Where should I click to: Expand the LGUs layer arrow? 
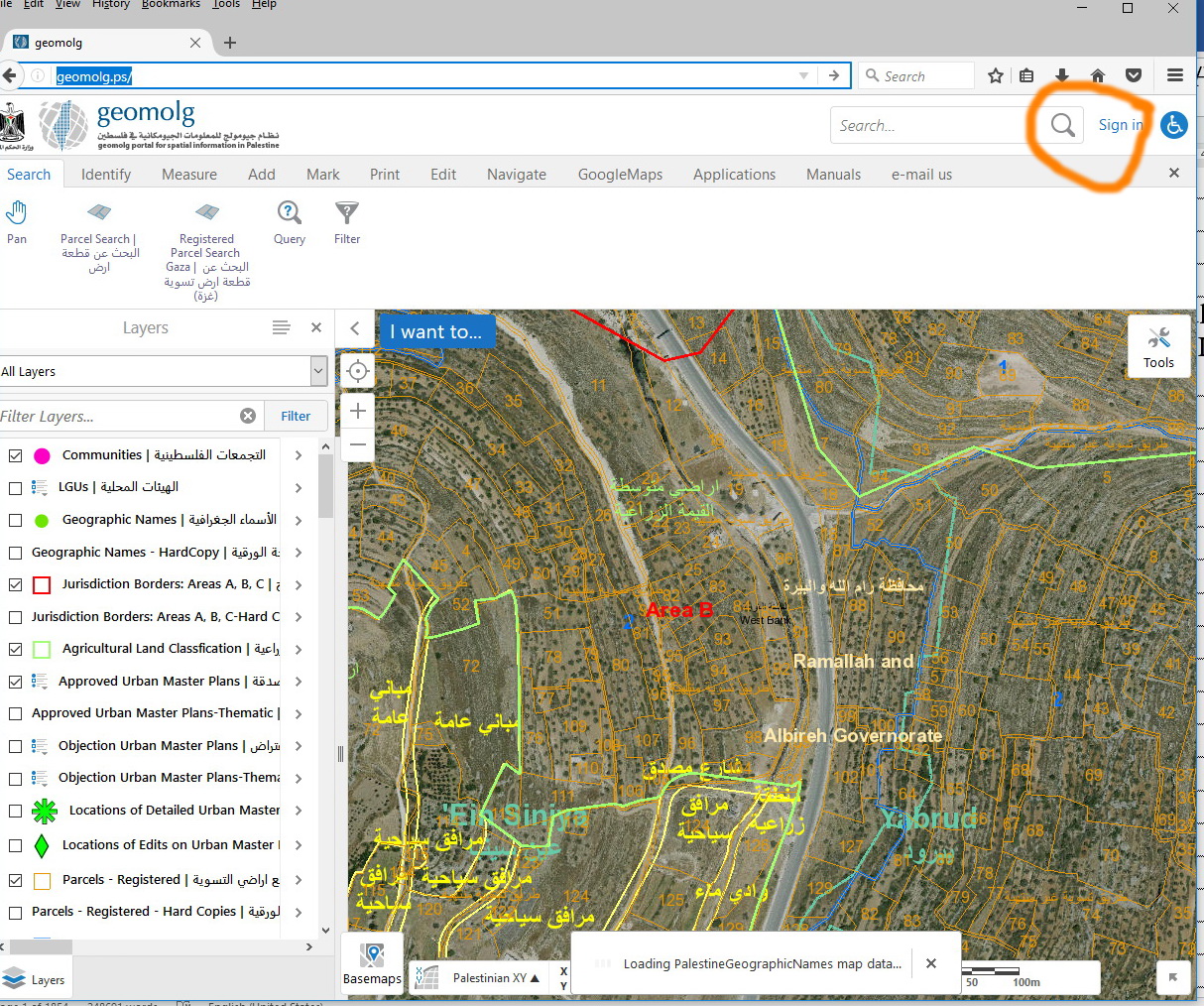[x=299, y=488]
